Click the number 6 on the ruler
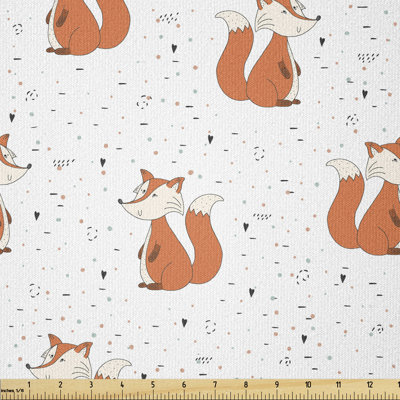The image size is (400, 400). tap(184, 385)
